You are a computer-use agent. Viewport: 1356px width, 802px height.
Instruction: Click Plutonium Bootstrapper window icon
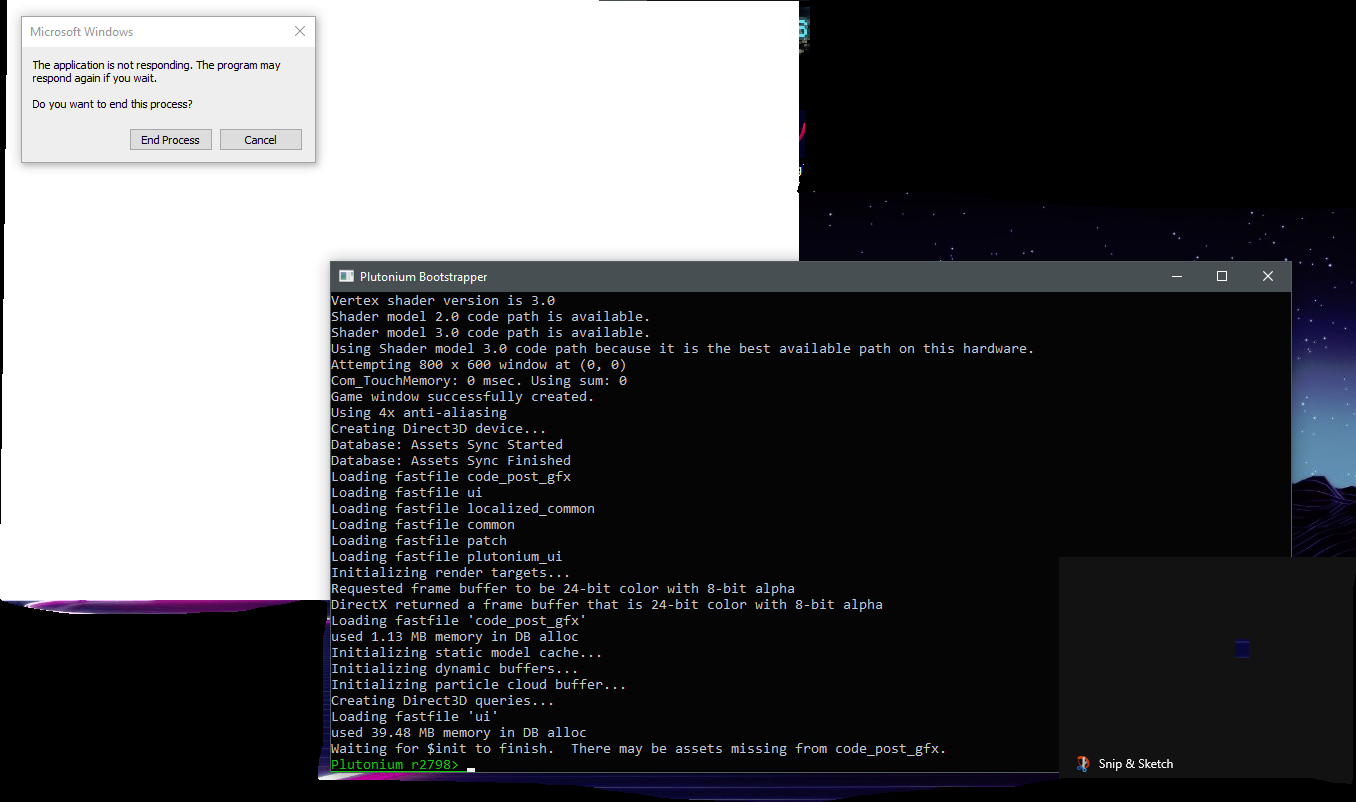point(346,276)
